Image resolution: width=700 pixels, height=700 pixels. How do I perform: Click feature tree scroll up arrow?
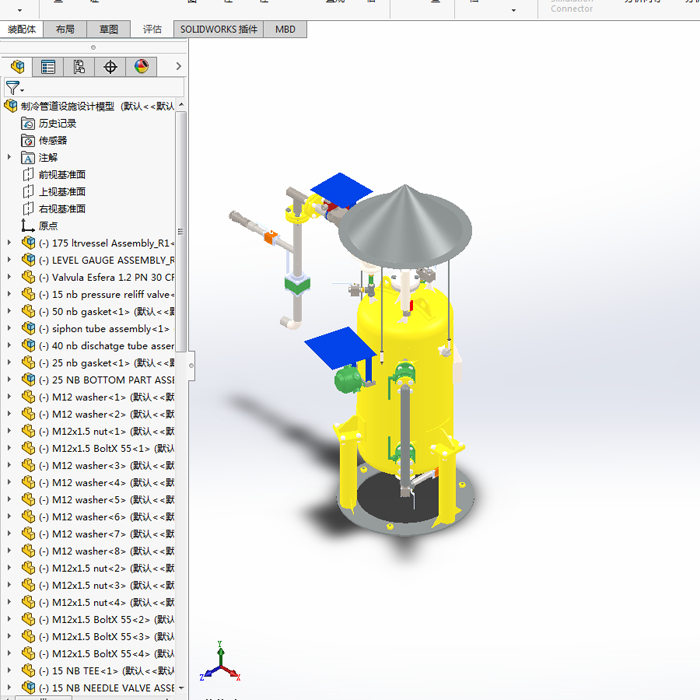pos(181,105)
